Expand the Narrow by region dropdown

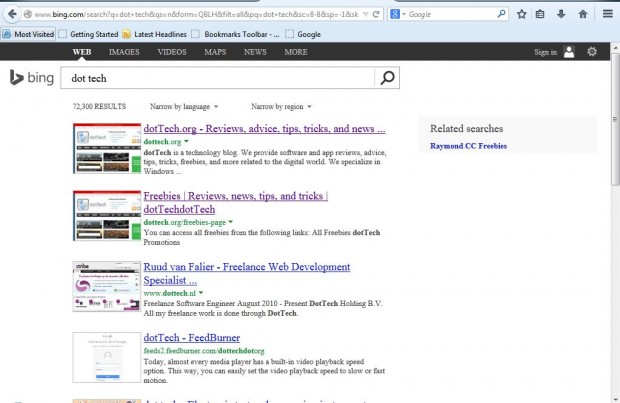point(281,106)
